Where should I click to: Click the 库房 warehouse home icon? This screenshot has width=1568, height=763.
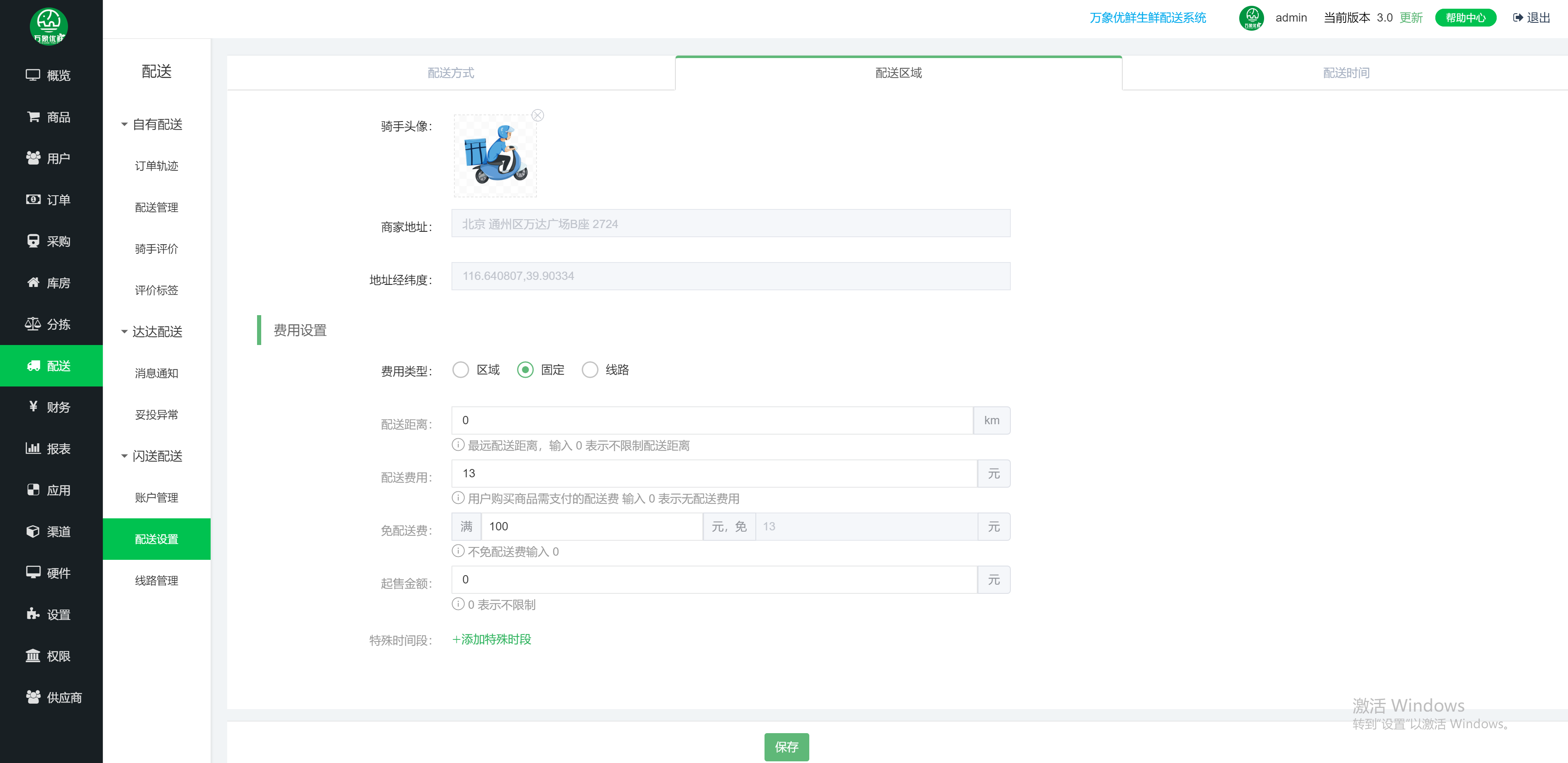click(33, 282)
